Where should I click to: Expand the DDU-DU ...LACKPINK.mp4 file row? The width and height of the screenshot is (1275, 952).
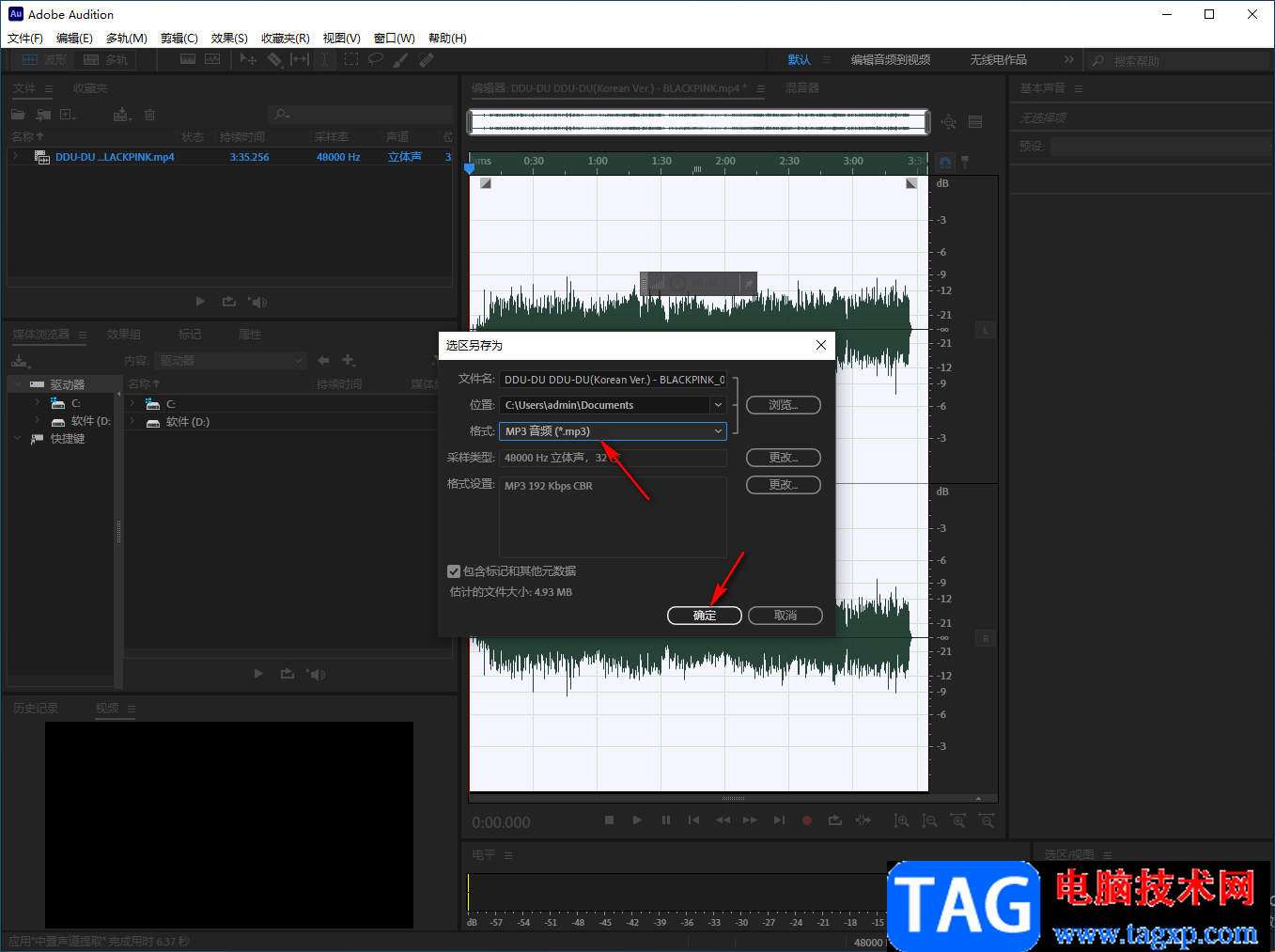(x=16, y=157)
